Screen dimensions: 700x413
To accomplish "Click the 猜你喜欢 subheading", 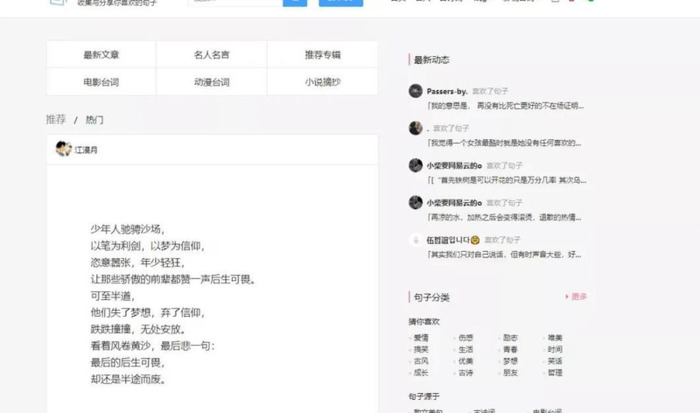I will click(424, 321).
